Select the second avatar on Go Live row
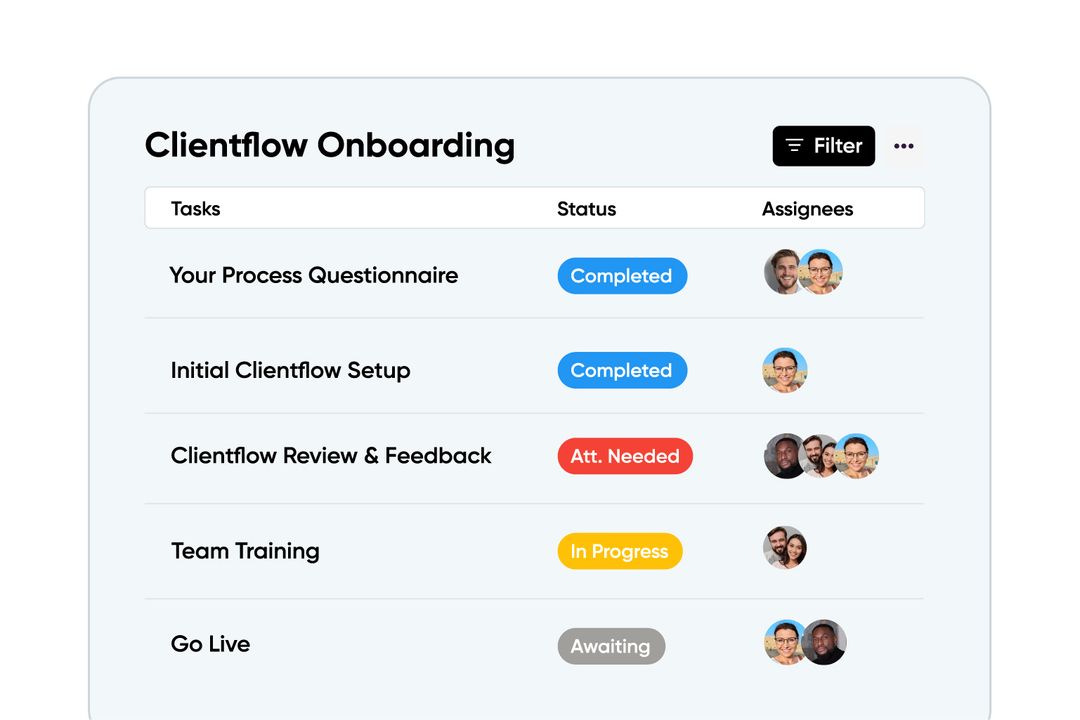This screenshot has width=1080, height=720. pyautogui.click(x=823, y=643)
